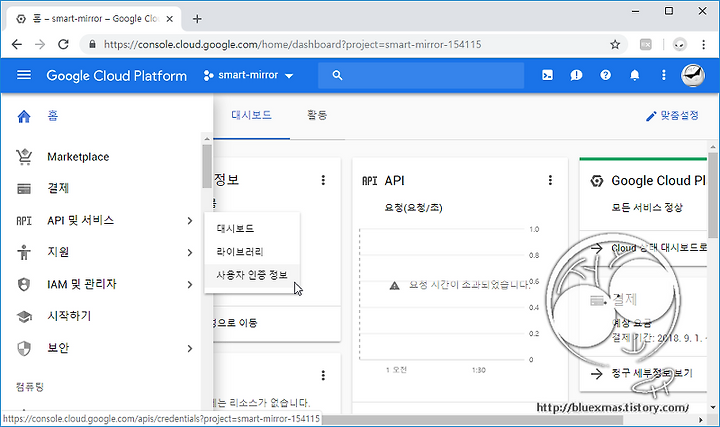The image size is (720, 427).
Task: Follow the Cloud 상태 대시보드로 link
Action: pyautogui.click(x=659, y=248)
